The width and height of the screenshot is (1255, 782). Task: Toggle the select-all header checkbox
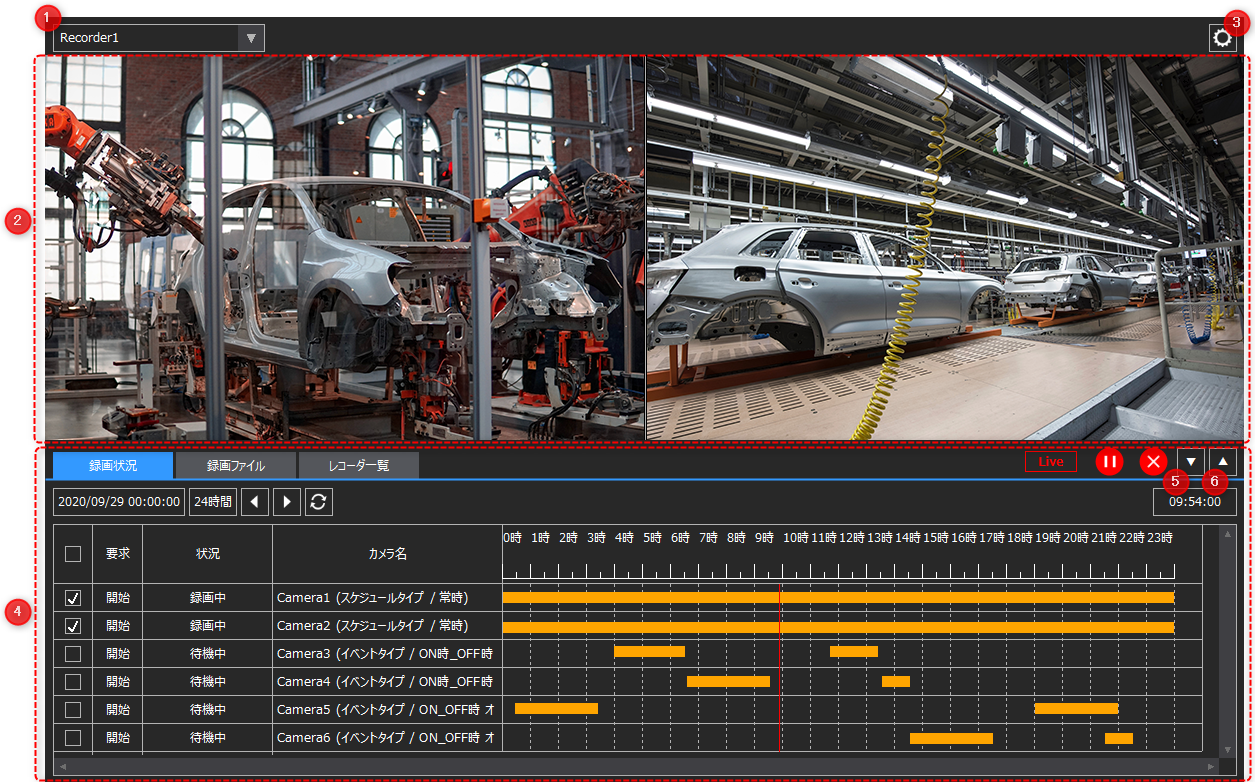click(x=73, y=554)
